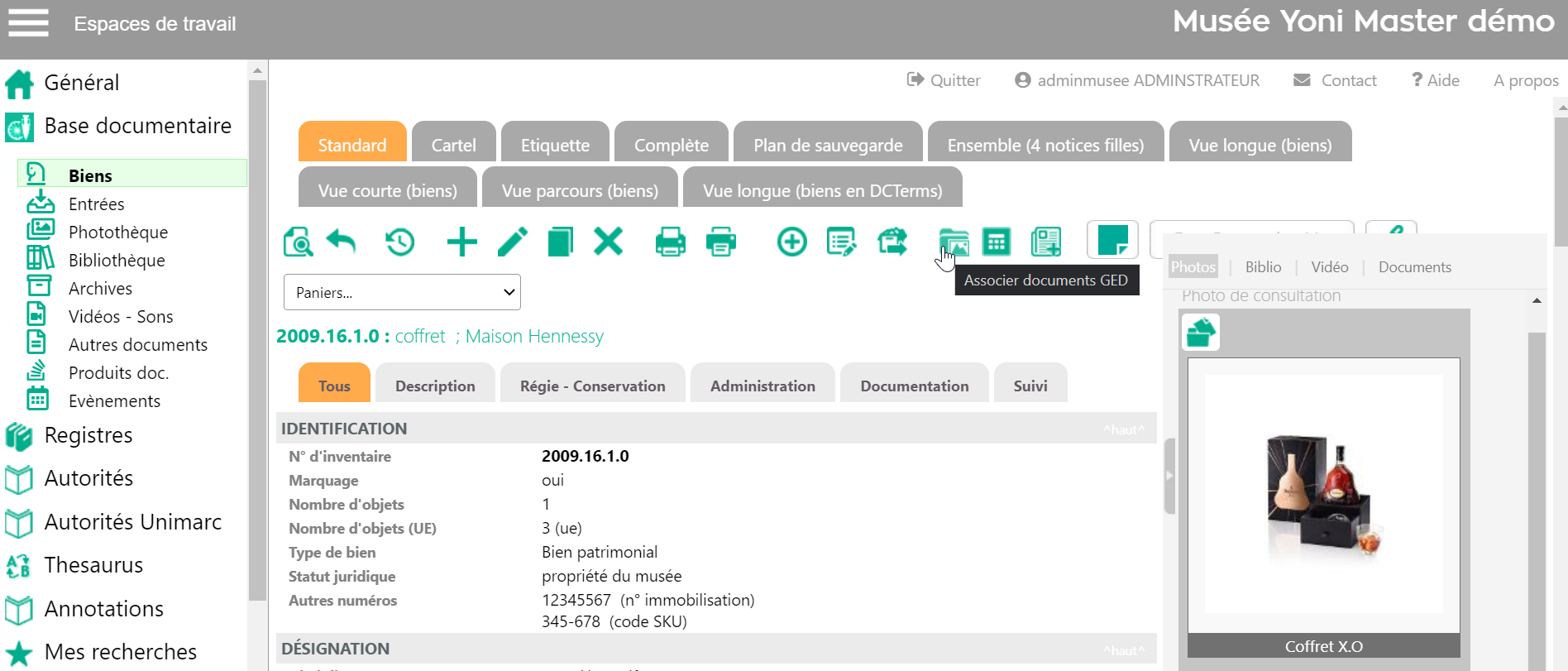1568x671 pixels.
Task: Open the Régie - Conservation tab
Action: pyautogui.click(x=592, y=386)
